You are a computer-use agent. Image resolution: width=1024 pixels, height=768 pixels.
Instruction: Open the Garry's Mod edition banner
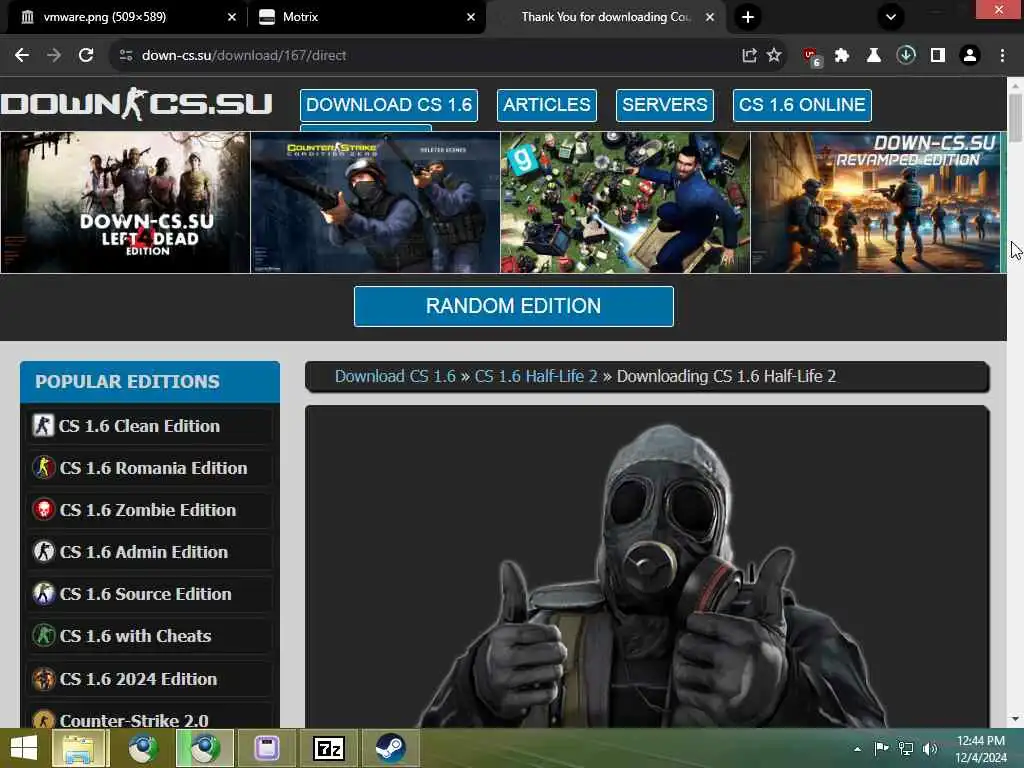coord(626,202)
